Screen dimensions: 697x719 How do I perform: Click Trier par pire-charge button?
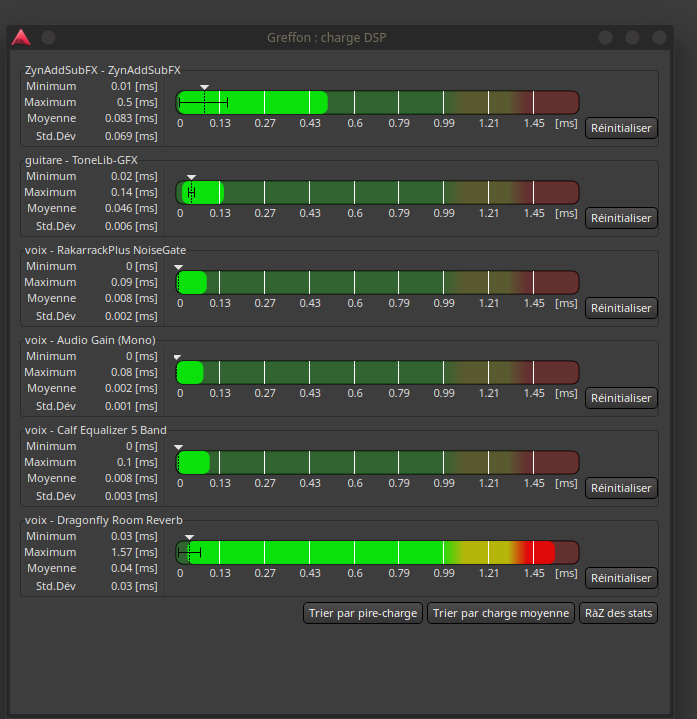(363, 613)
